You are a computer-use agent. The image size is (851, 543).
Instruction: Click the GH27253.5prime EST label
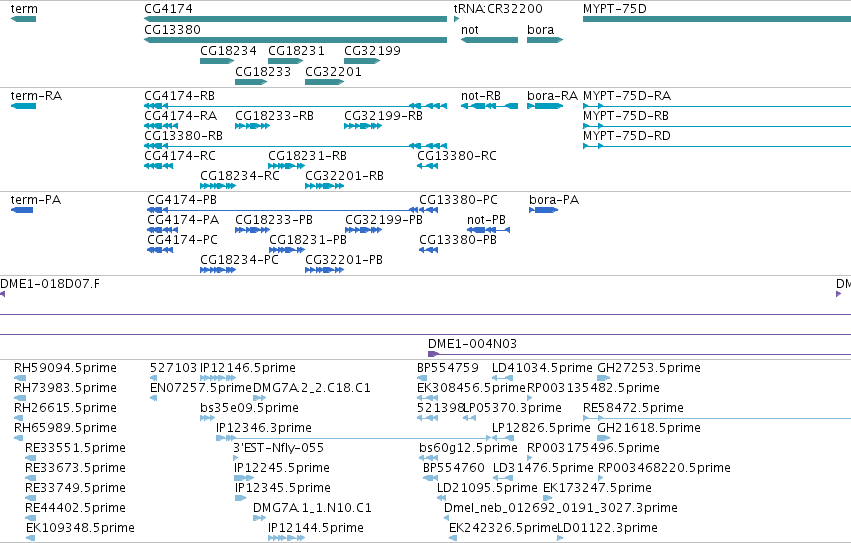(649, 368)
